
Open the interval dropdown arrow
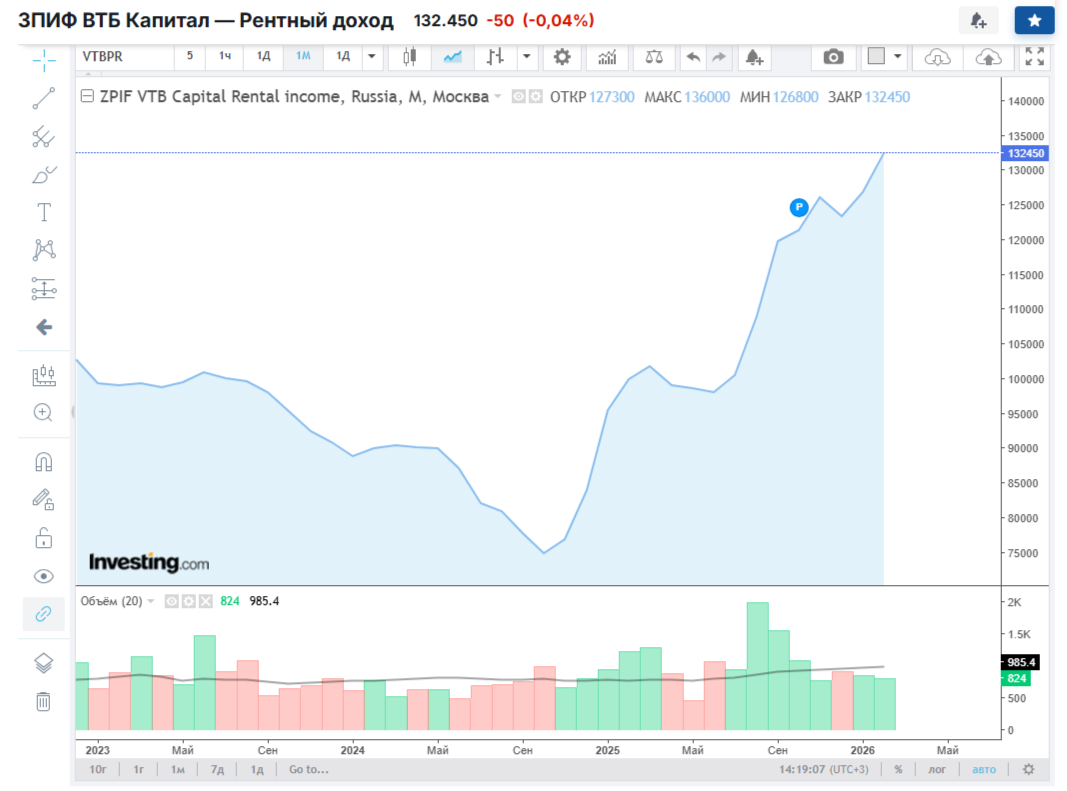pyautogui.click(x=372, y=56)
